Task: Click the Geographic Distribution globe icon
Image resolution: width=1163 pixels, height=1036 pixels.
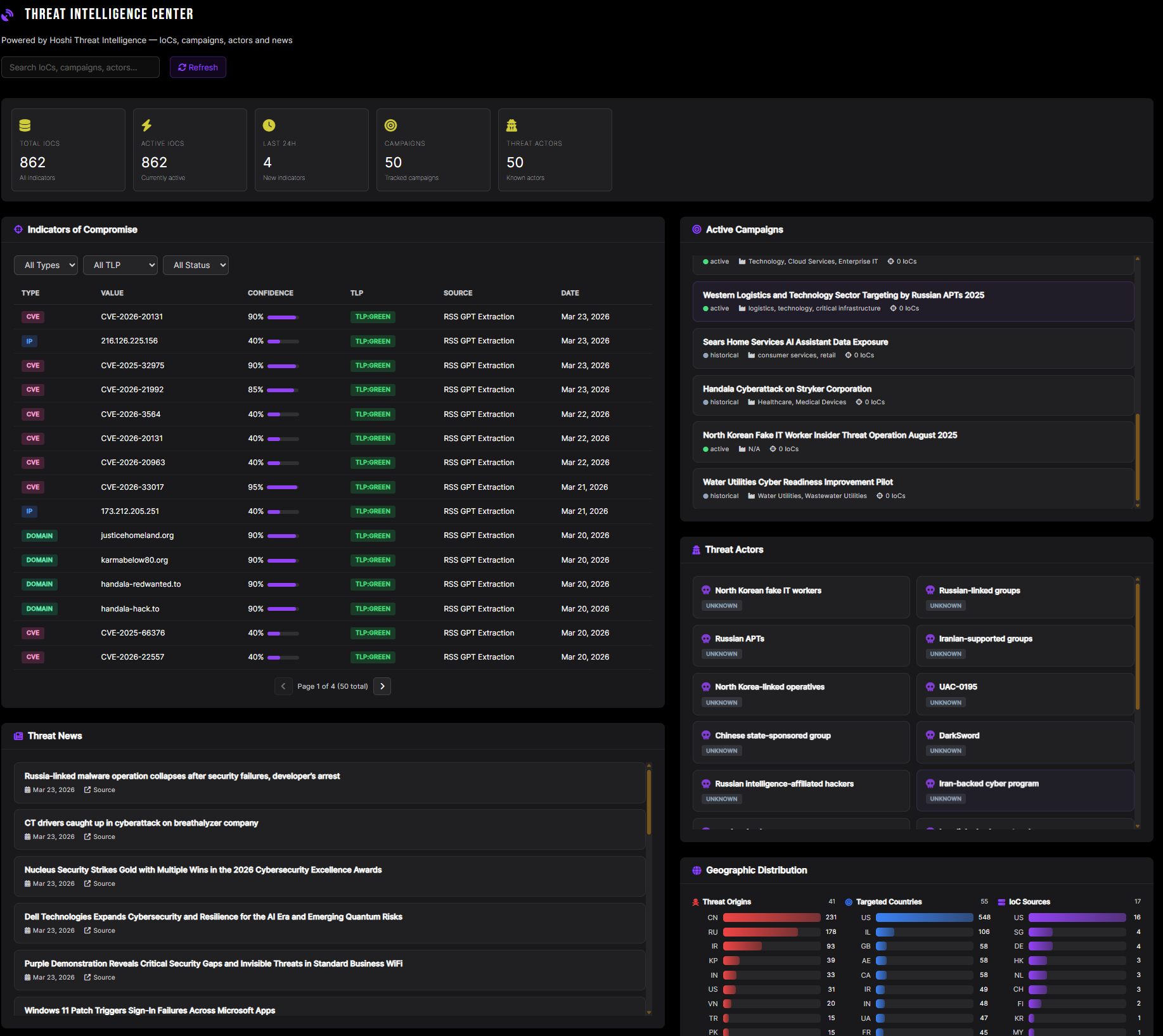Action: point(697,870)
